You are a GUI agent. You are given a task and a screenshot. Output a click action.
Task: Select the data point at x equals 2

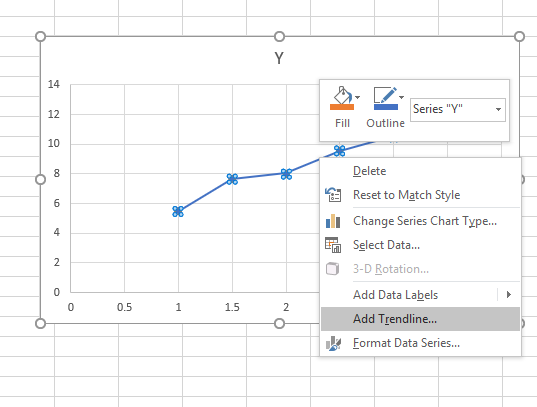286,174
